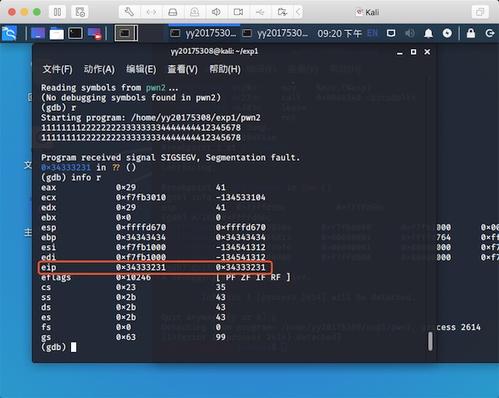Click the ecx value 0xf7fb3010
The width and height of the screenshot is (499, 398).
click(141, 197)
